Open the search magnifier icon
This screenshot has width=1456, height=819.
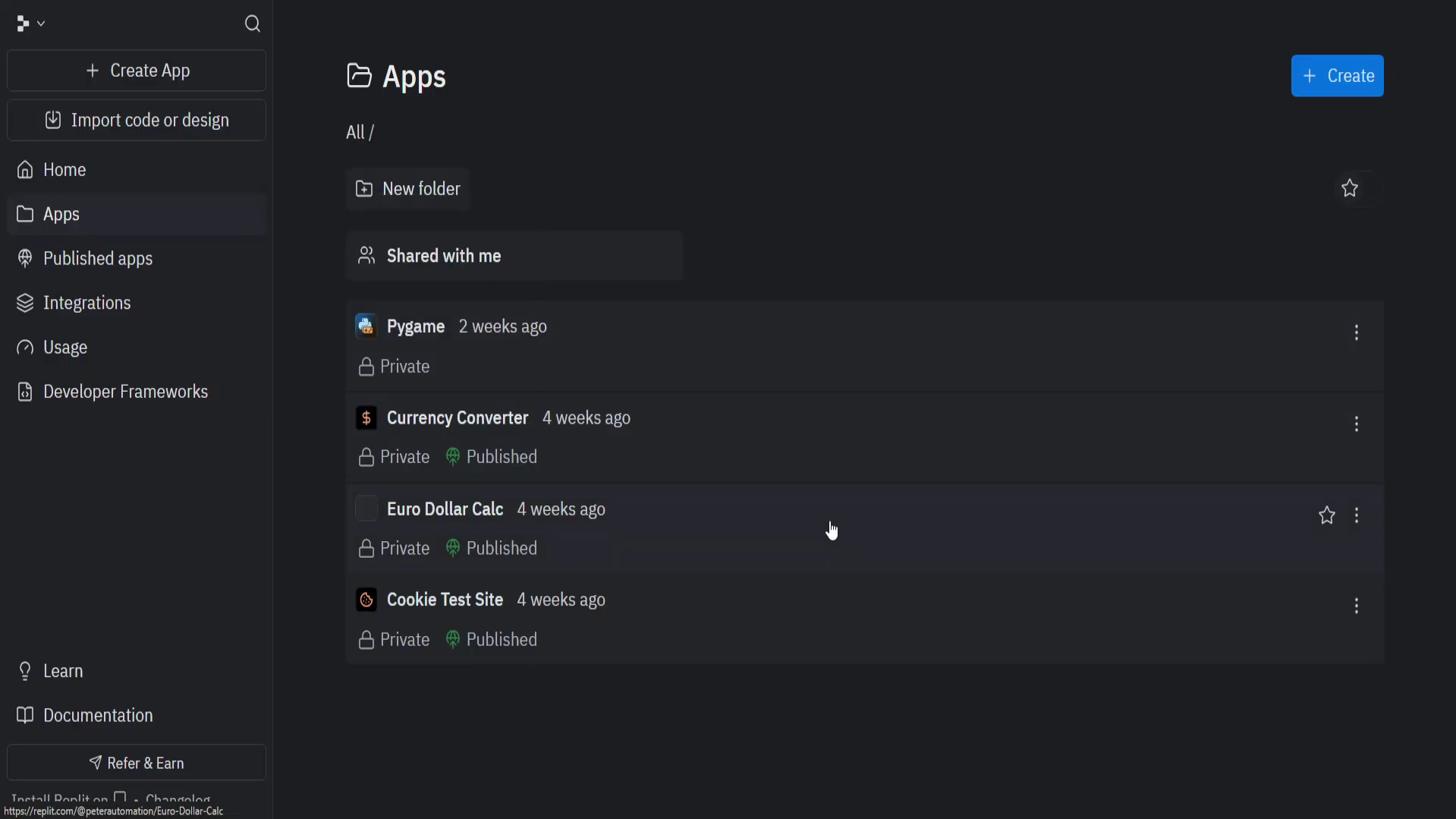(x=253, y=24)
